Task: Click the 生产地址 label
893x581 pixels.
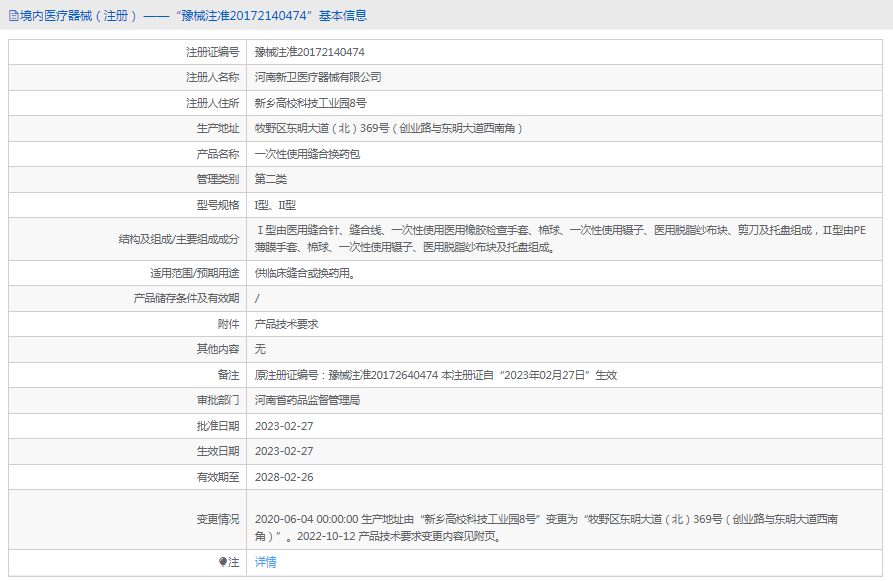Action: point(218,128)
